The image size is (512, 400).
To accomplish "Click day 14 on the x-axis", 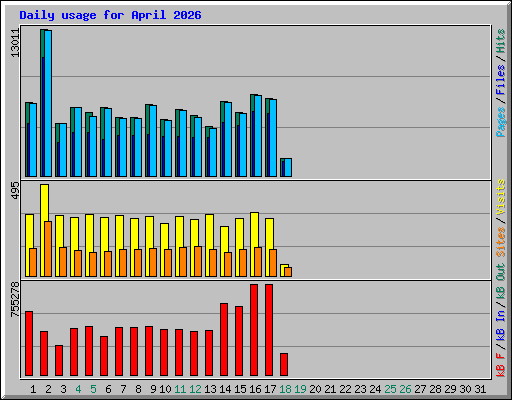I will tap(225, 389).
